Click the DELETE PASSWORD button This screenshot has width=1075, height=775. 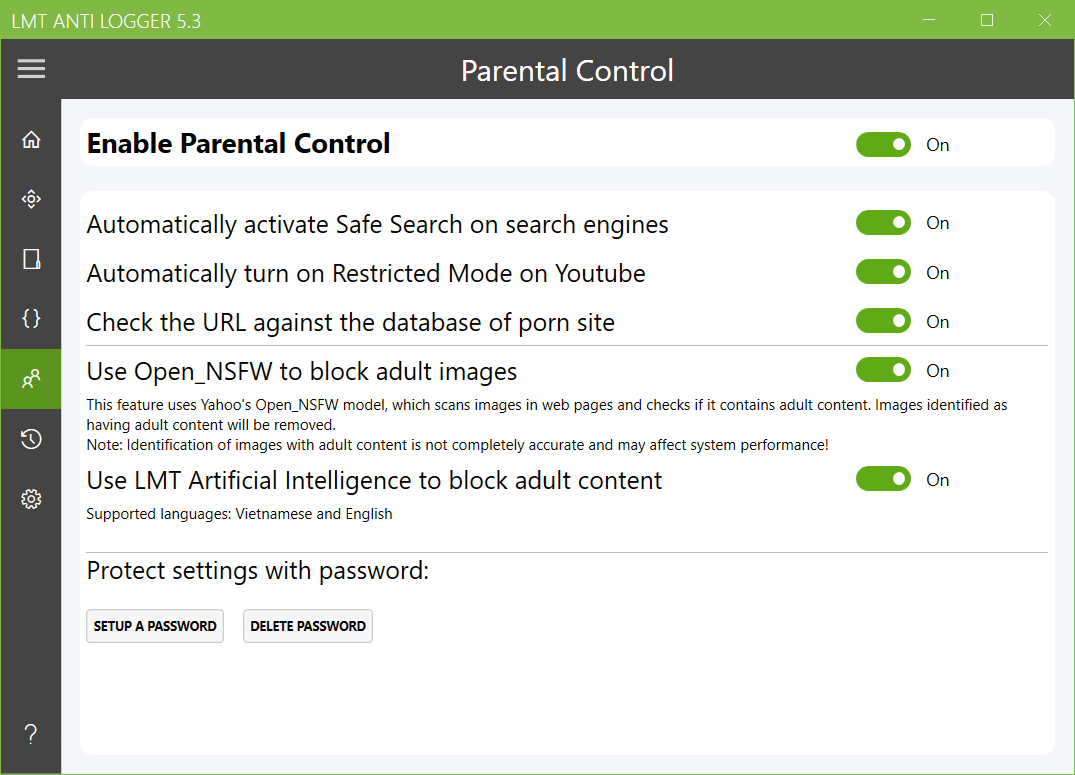tap(308, 626)
